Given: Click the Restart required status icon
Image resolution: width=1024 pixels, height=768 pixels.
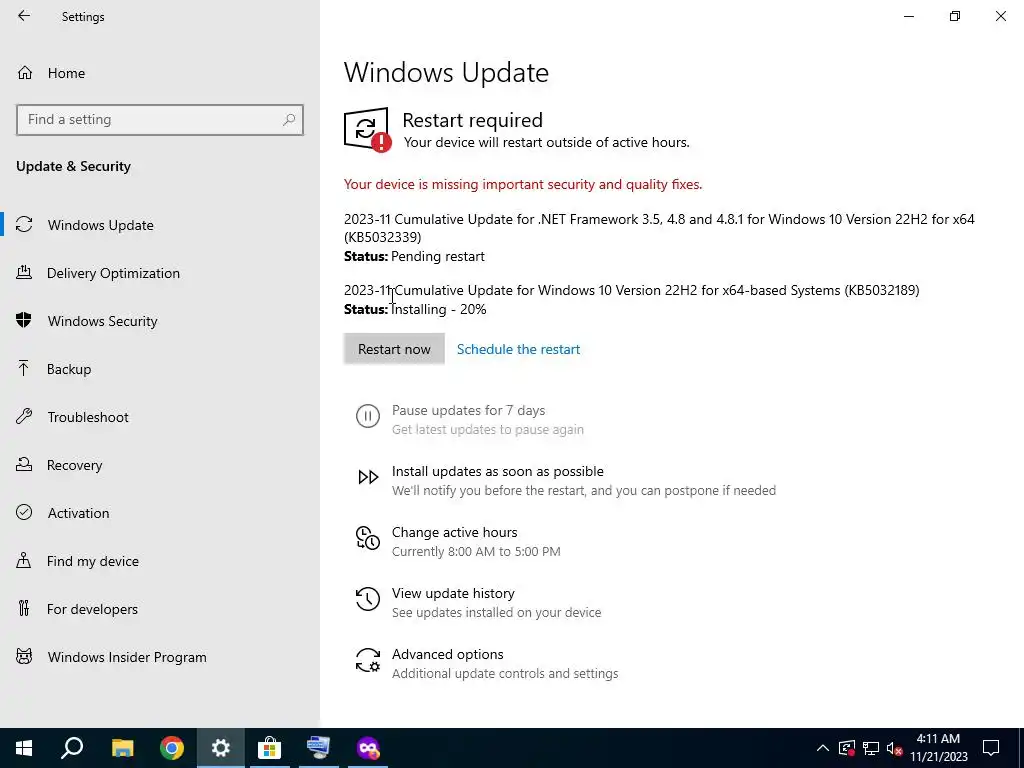Looking at the screenshot, I should click(x=367, y=129).
